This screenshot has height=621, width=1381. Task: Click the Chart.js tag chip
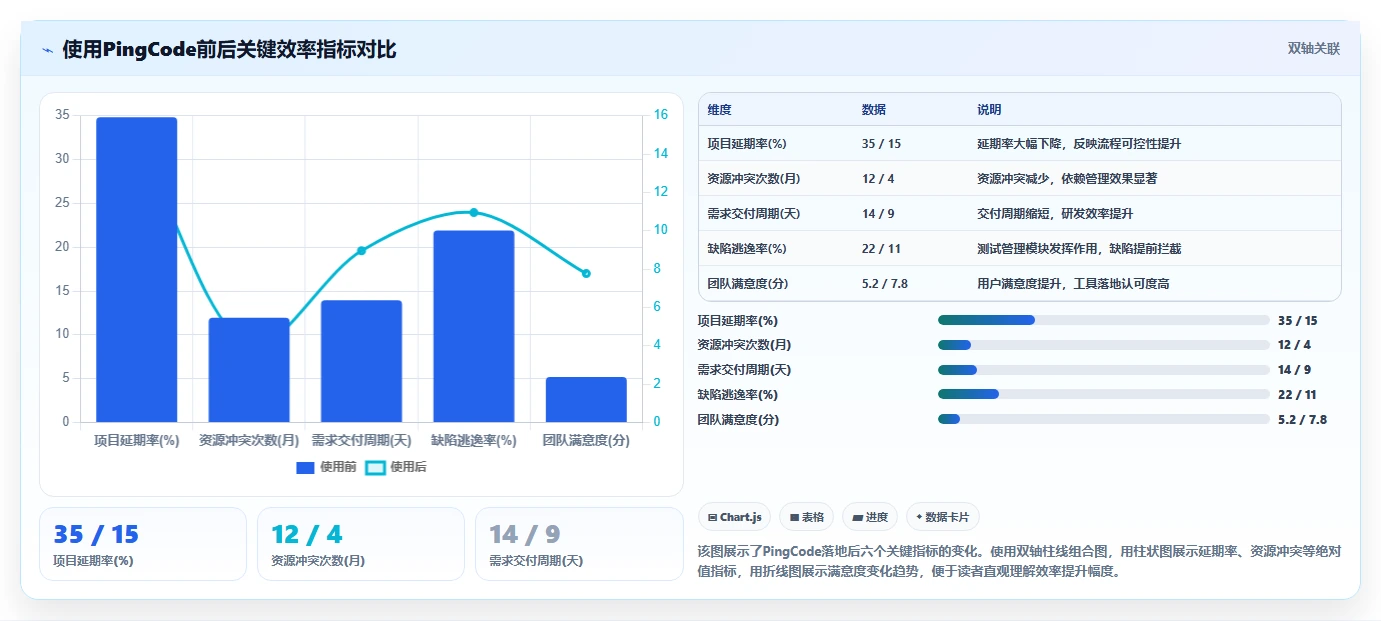735,517
